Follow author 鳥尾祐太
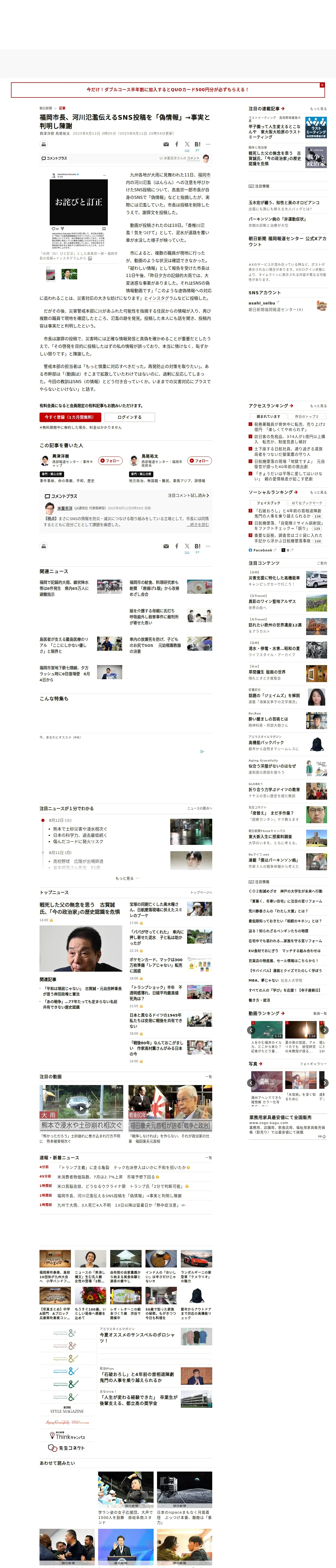This screenshot has height=1568, width=336. click(199, 461)
